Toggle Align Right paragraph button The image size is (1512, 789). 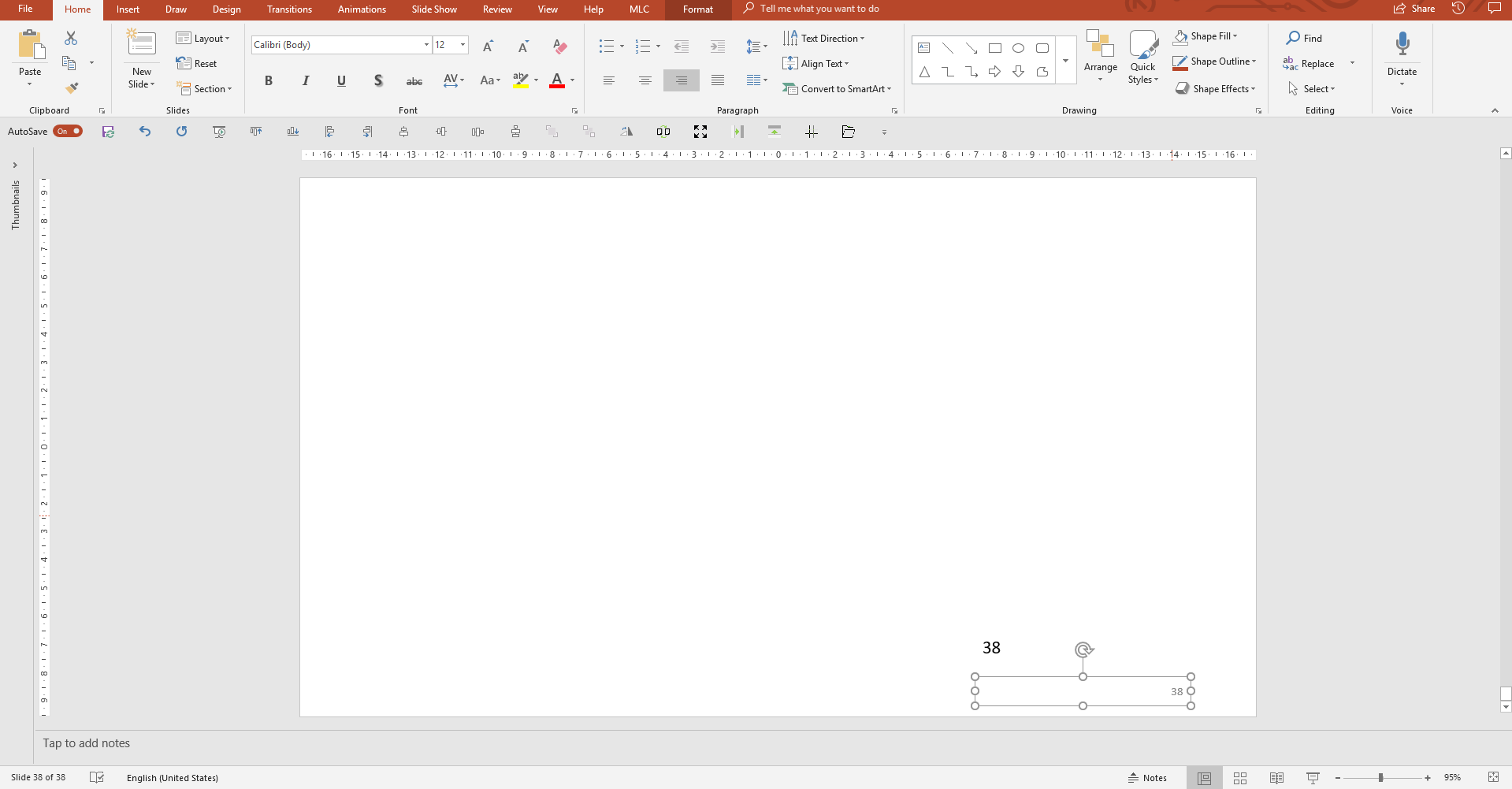point(682,80)
